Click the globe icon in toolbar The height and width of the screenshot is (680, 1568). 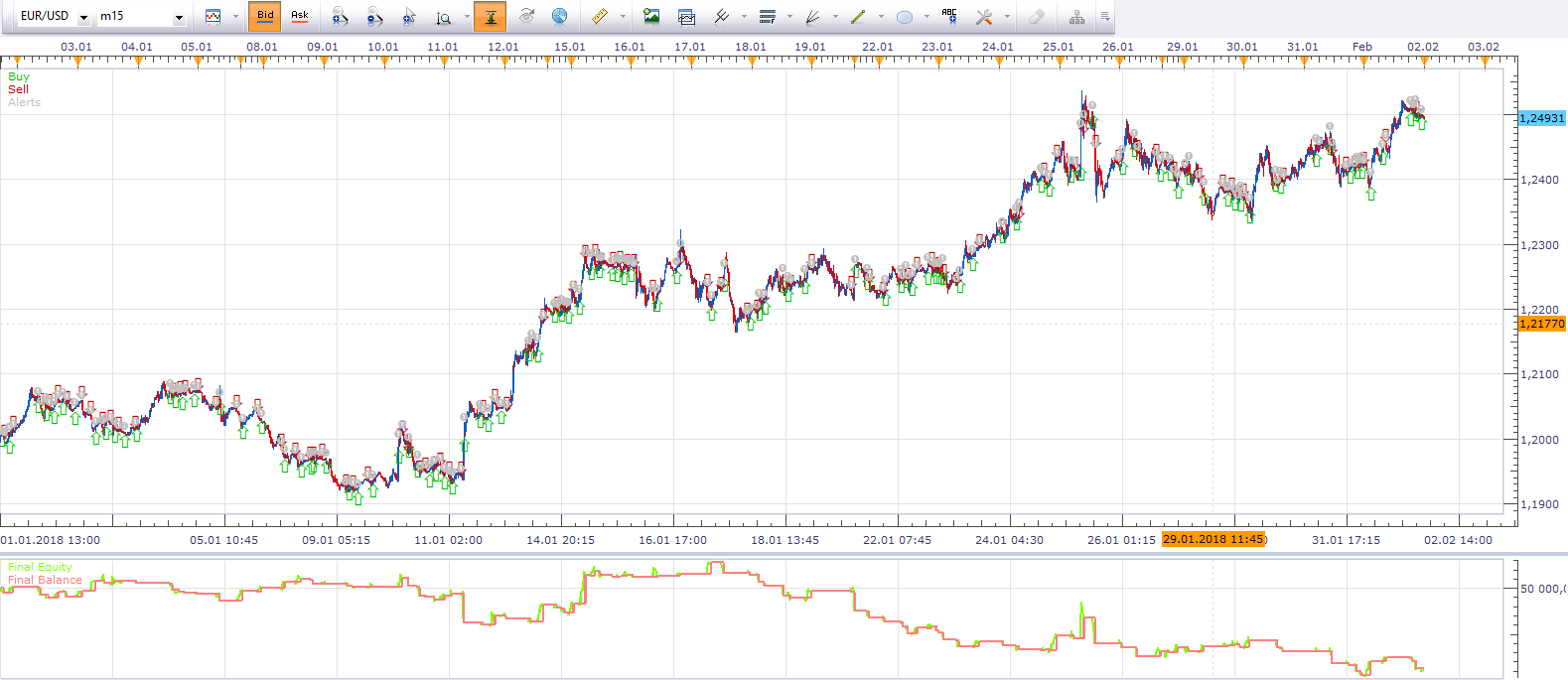click(x=560, y=16)
